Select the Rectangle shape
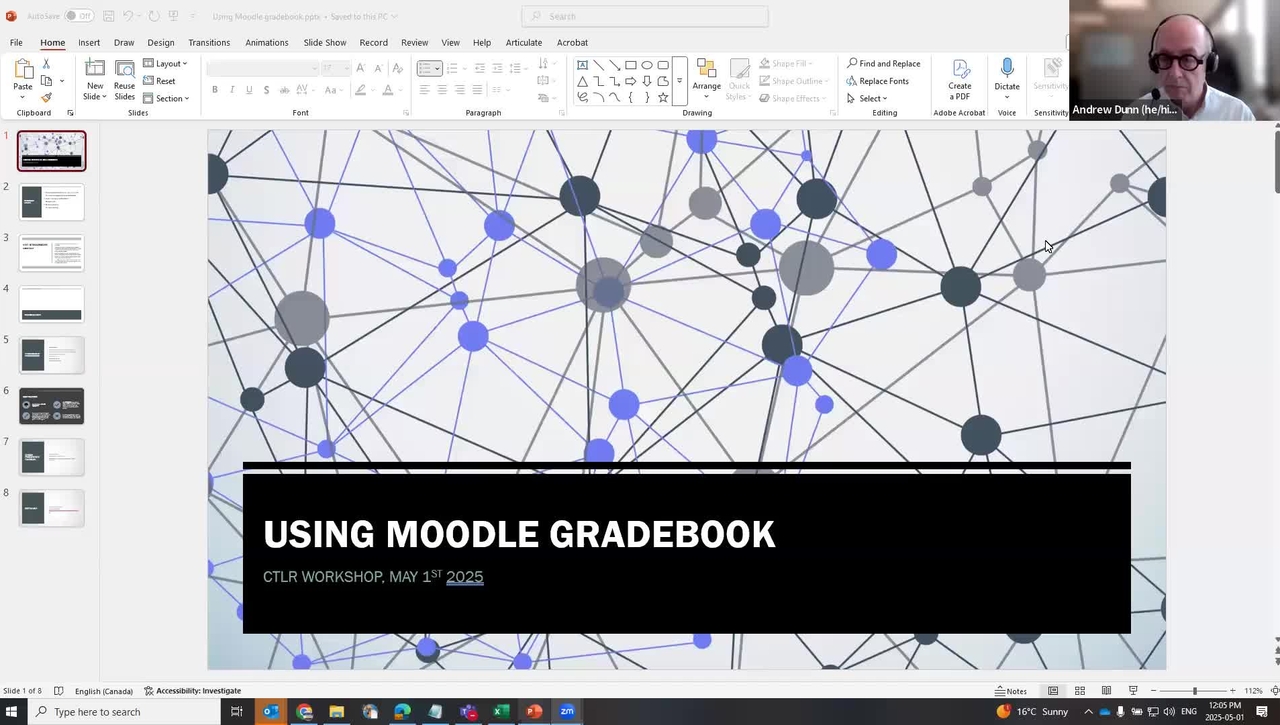Screen dimensions: 1280x725 (x=630, y=65)
